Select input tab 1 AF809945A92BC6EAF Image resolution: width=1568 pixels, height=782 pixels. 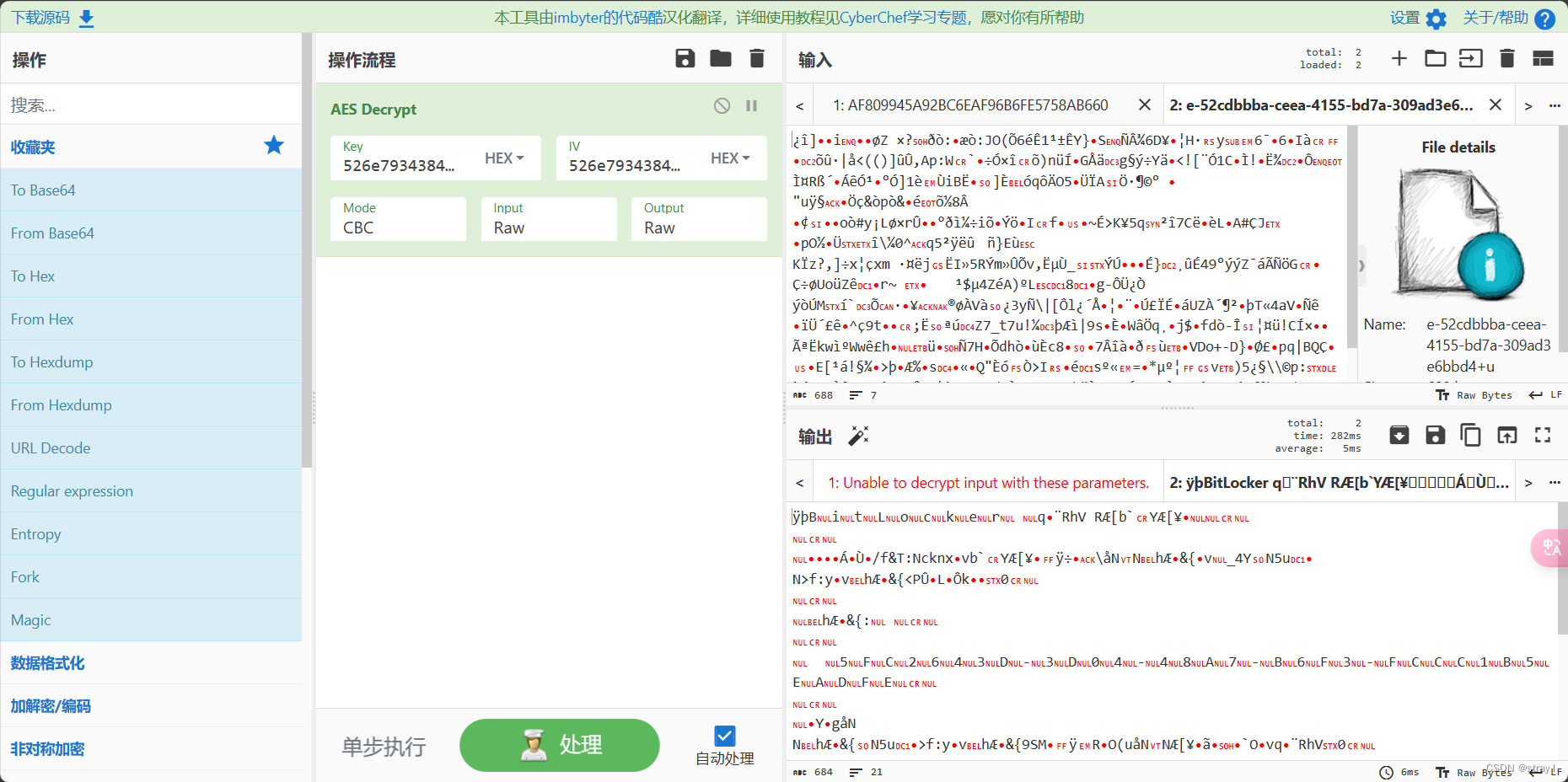click(x=970, y=105)
